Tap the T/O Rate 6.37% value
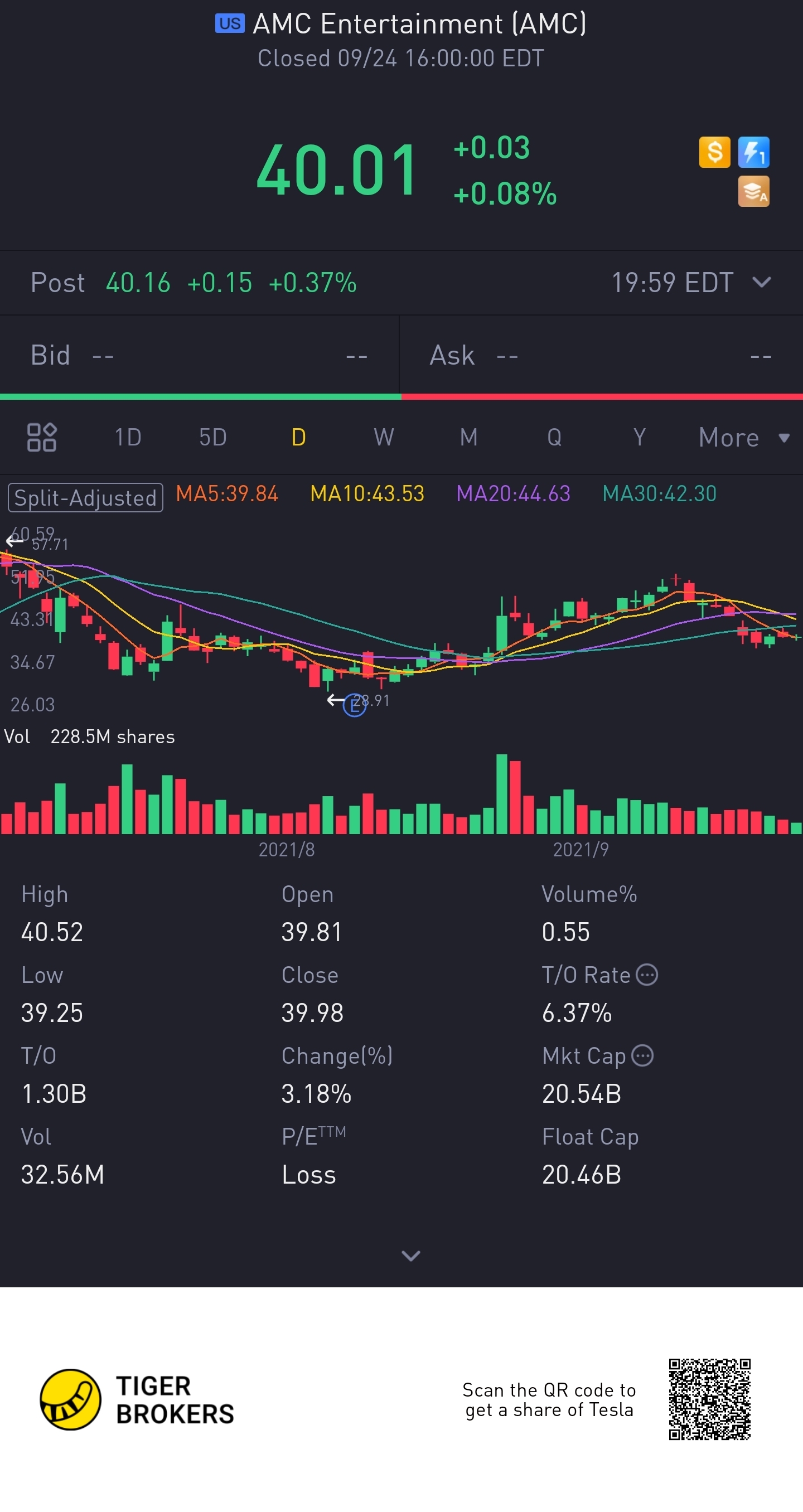The image size is (803, 1512). 577,1012
